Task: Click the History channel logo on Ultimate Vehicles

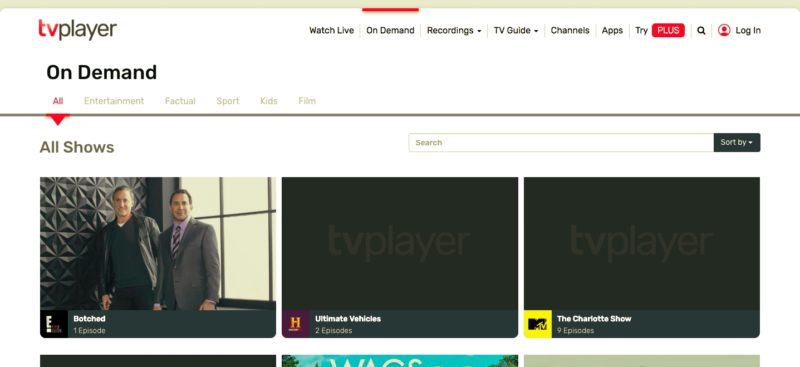Action: coord(295,324)
